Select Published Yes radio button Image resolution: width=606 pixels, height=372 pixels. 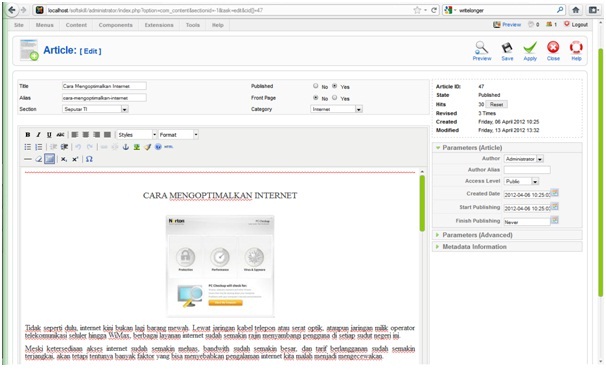coord(335,86)
